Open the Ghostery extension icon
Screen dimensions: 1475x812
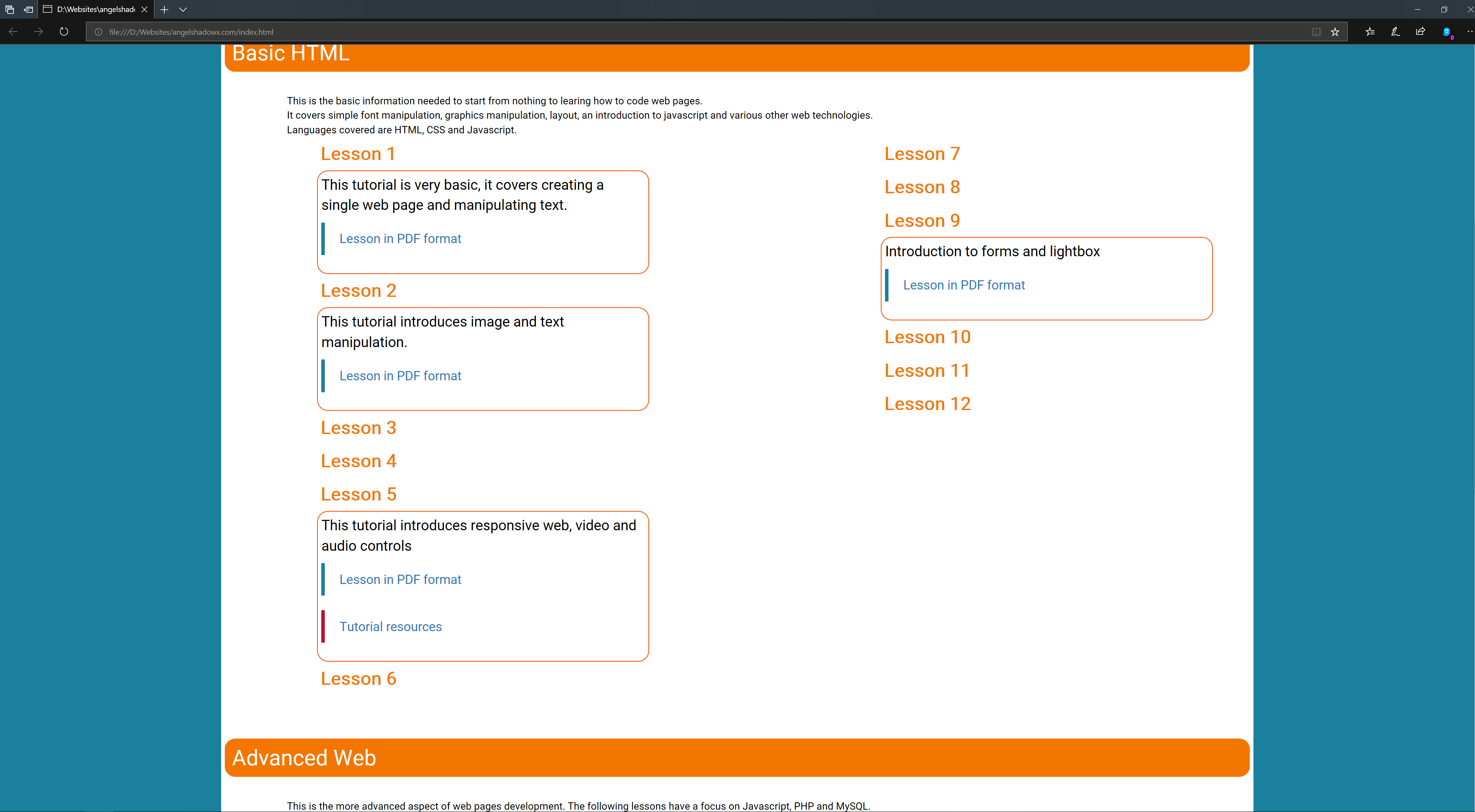pos(1446,32)
